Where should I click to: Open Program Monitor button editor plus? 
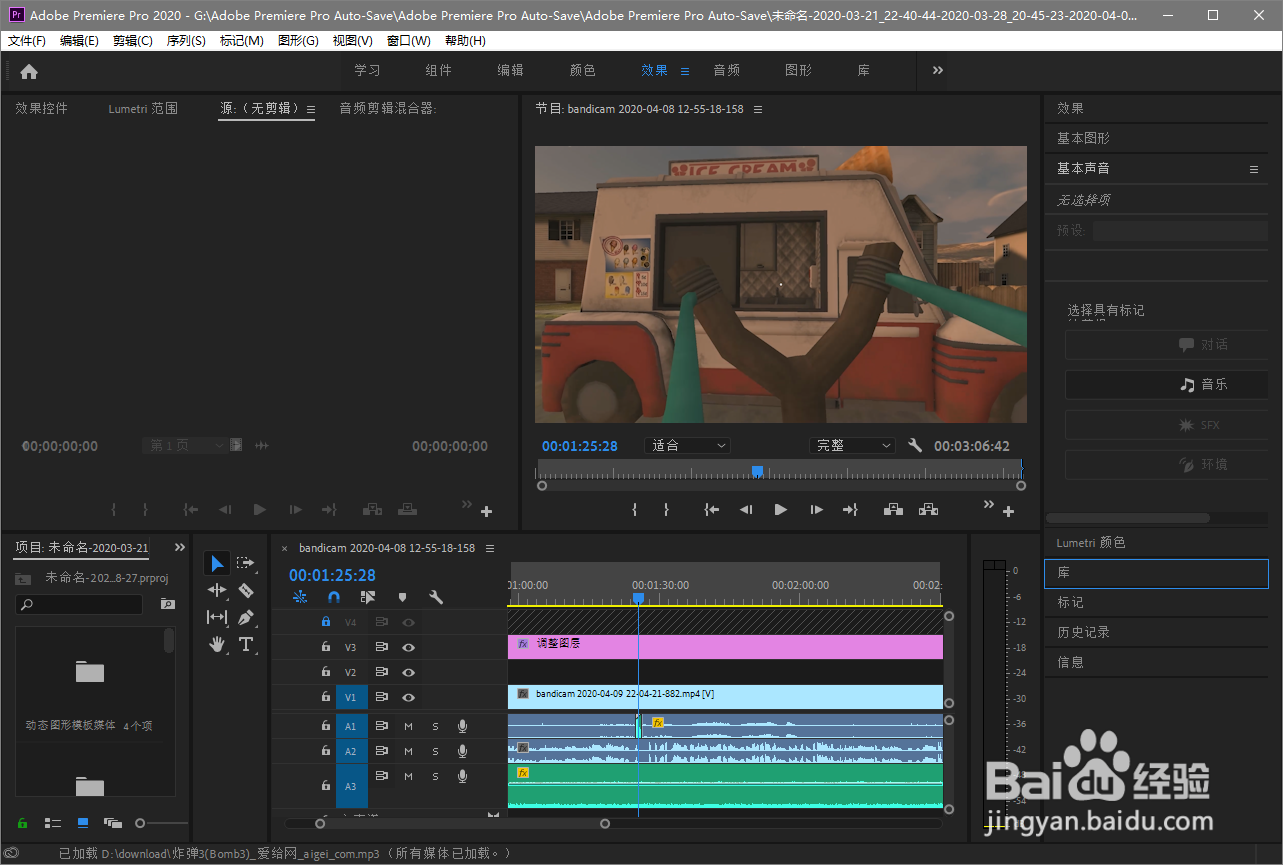point(1008,512)
